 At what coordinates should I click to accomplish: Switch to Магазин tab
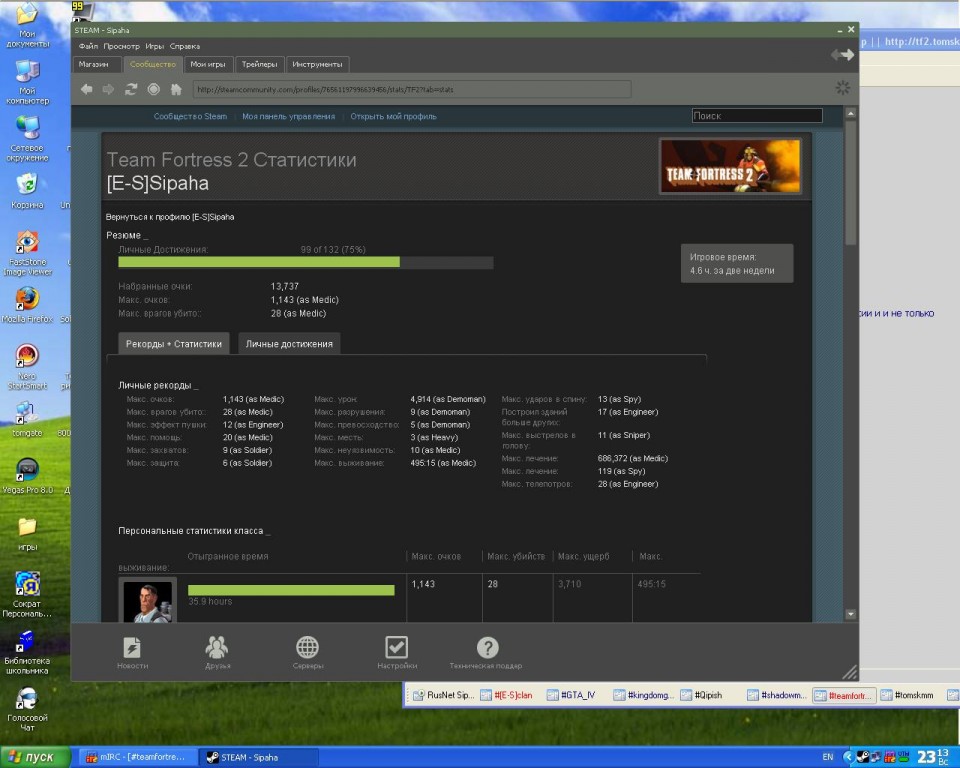coord(97,64)
